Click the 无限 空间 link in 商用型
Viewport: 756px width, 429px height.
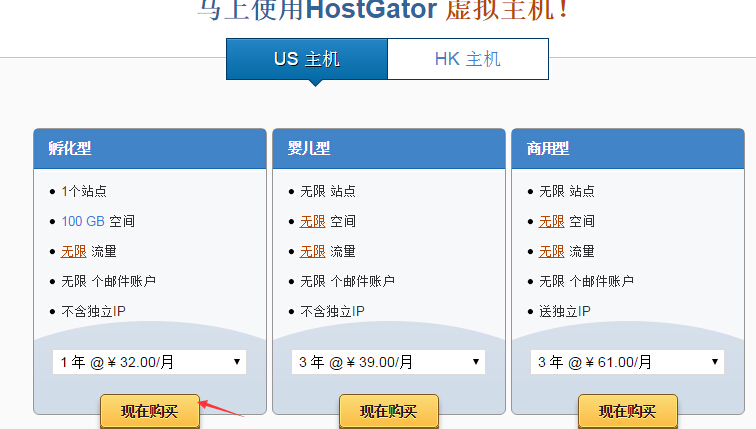coord(552,221)
